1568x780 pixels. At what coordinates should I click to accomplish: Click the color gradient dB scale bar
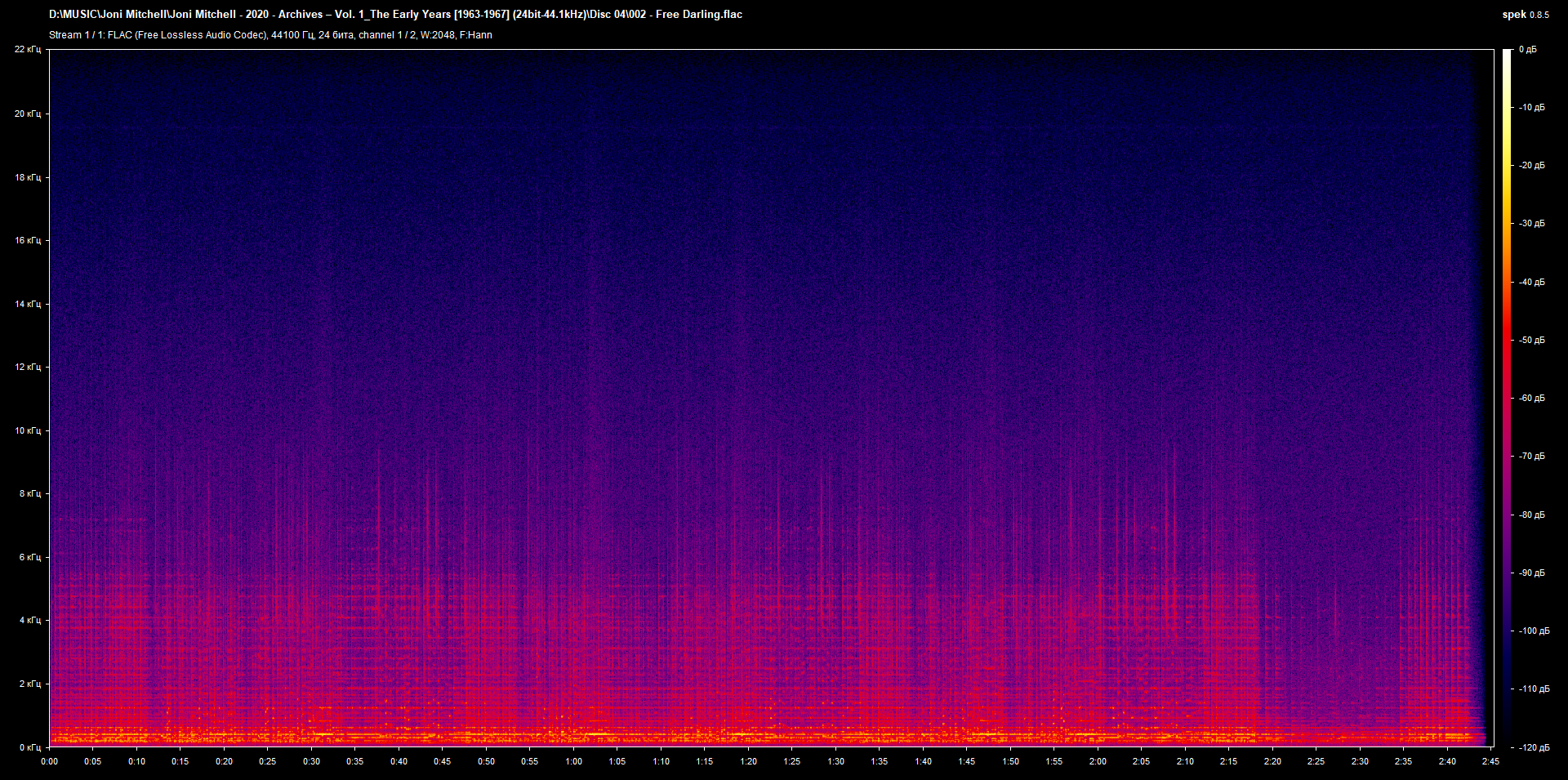point(1507,398)
